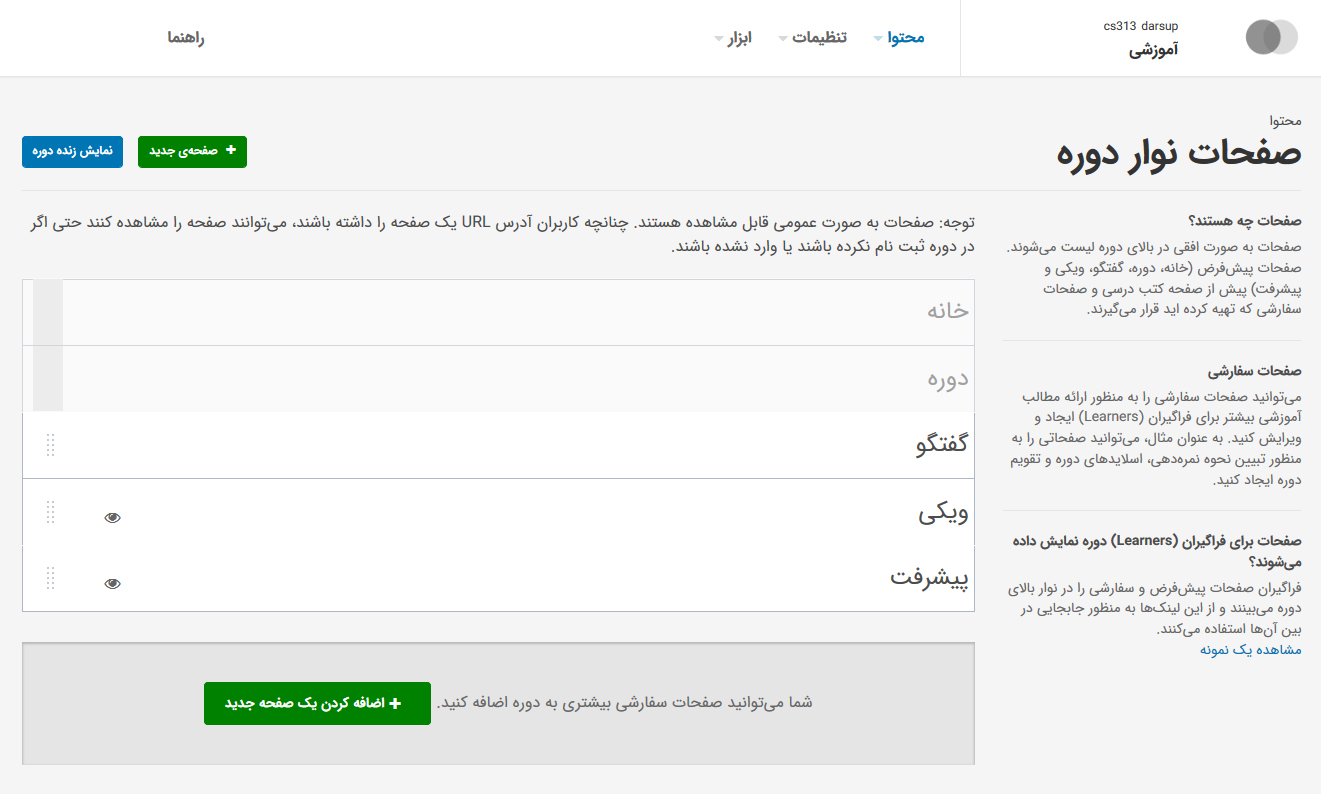
Task: Open the راهنما help menu item
Action: pos(186,38)
